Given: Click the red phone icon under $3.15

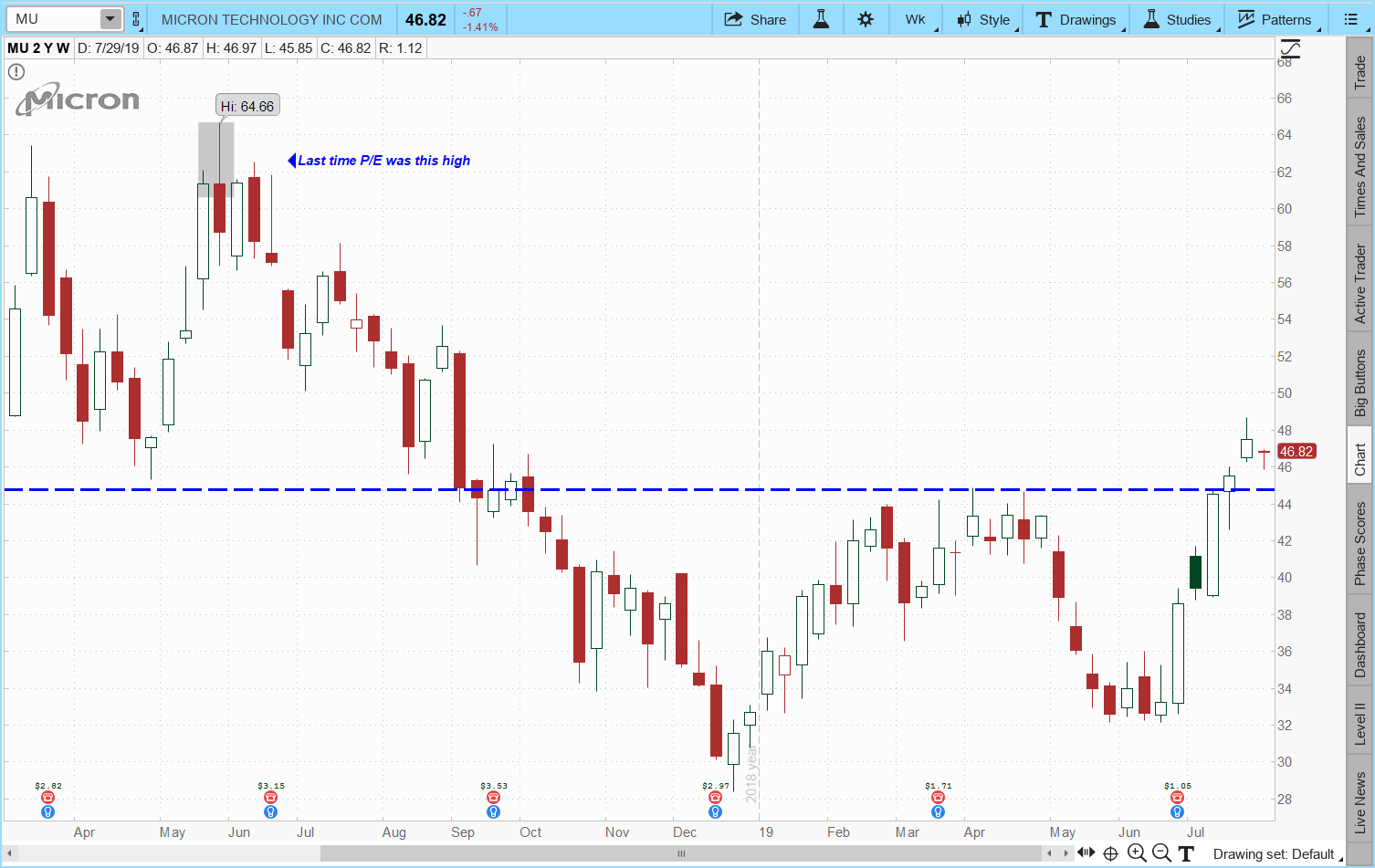Looking at the screenshot, I should 270,798.
